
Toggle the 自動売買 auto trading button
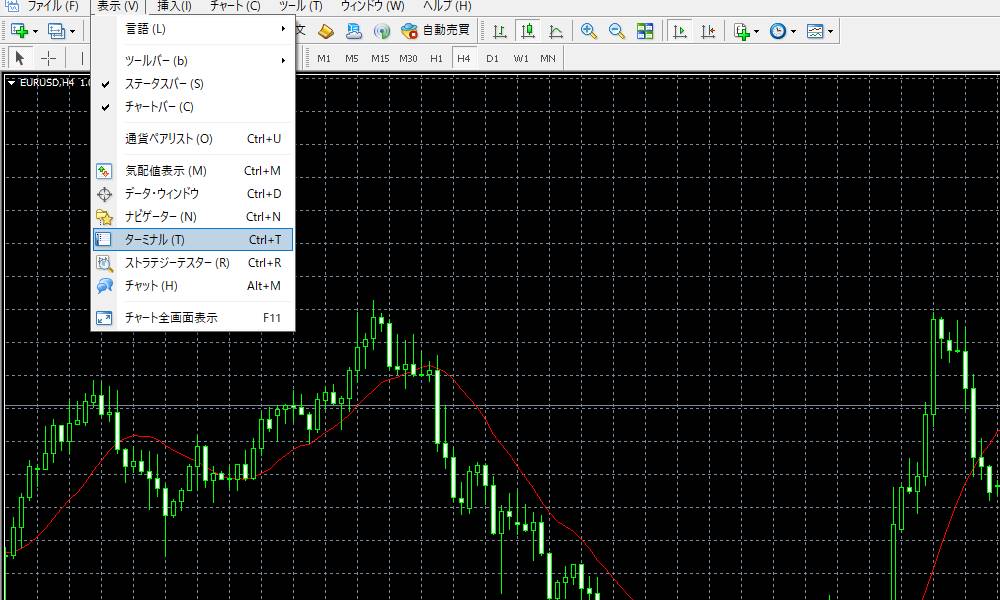tap(436, 31)
